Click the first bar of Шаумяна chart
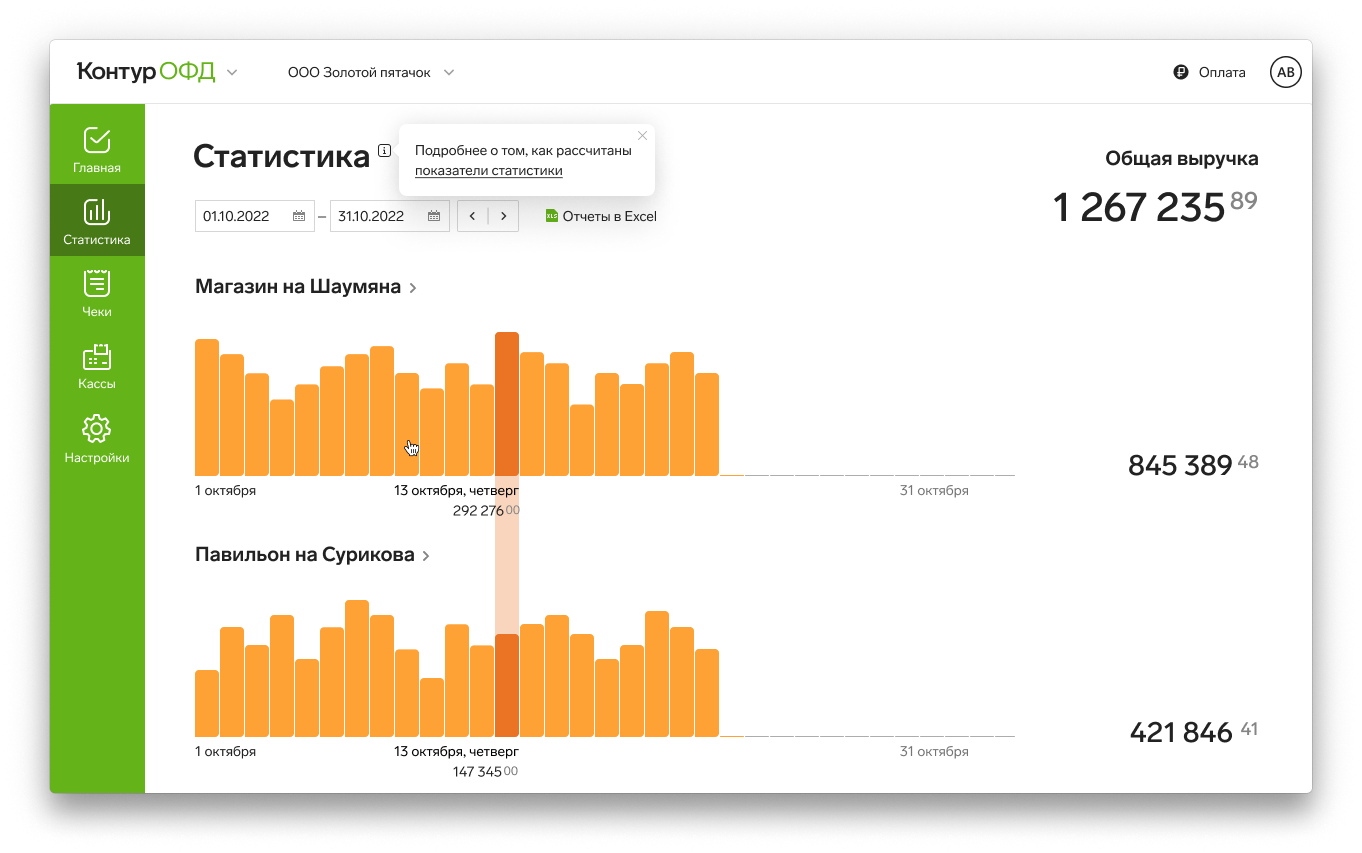 coord(207,407)
